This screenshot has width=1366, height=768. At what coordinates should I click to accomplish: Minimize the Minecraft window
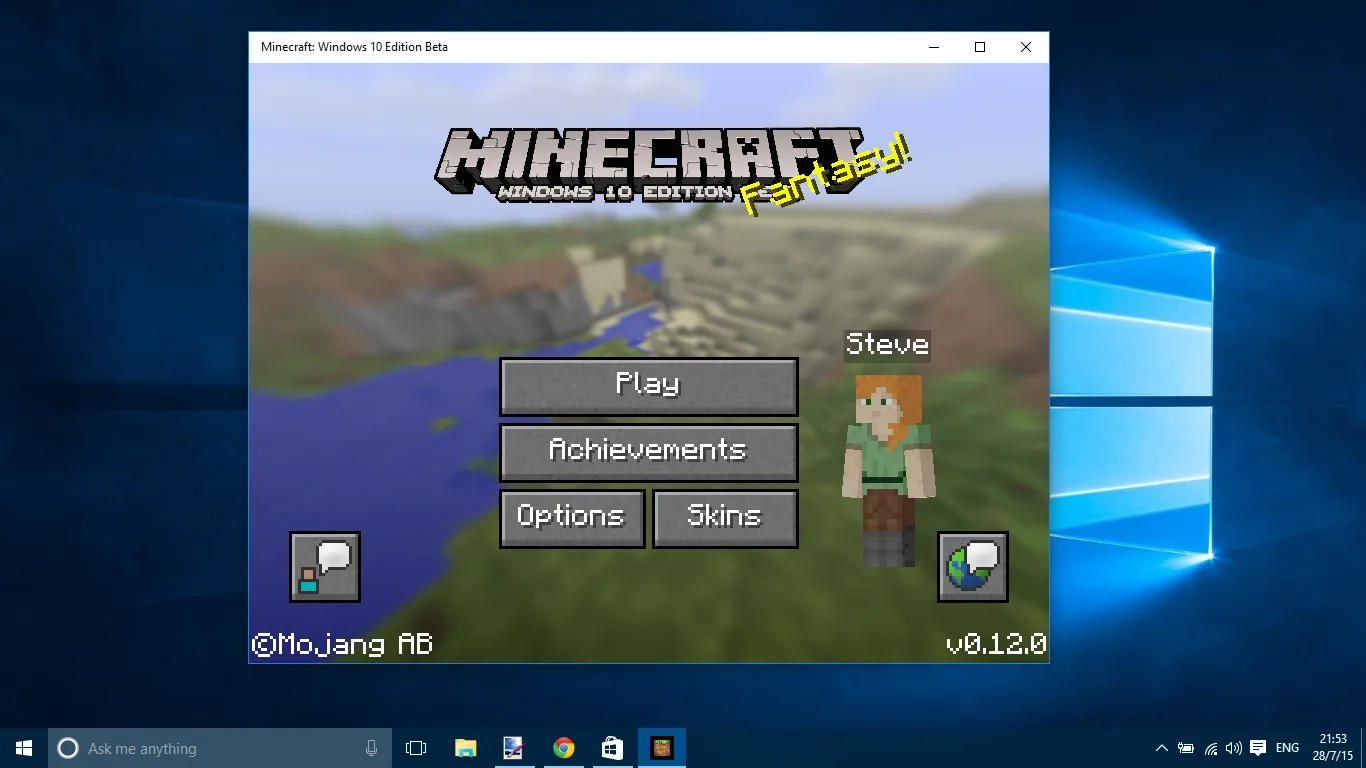click(934, 47)
